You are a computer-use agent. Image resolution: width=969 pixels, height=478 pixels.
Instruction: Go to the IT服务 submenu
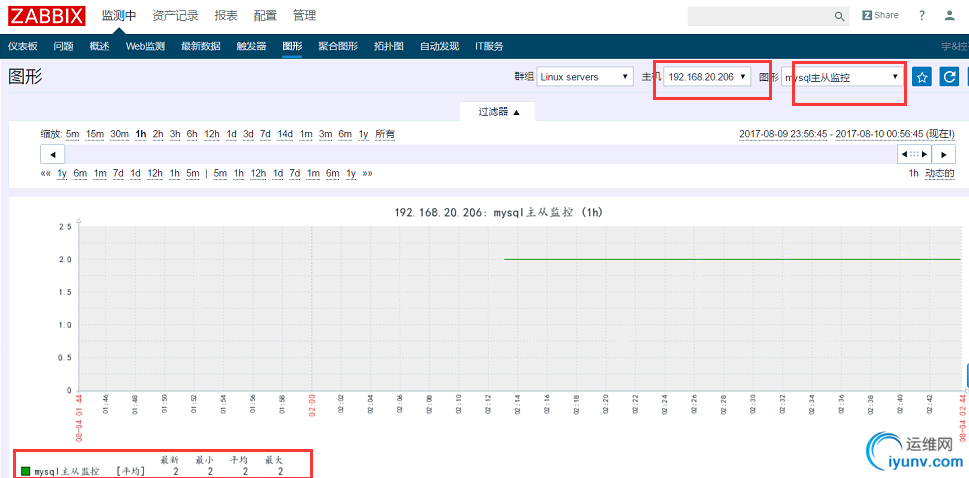pos(489,46)
